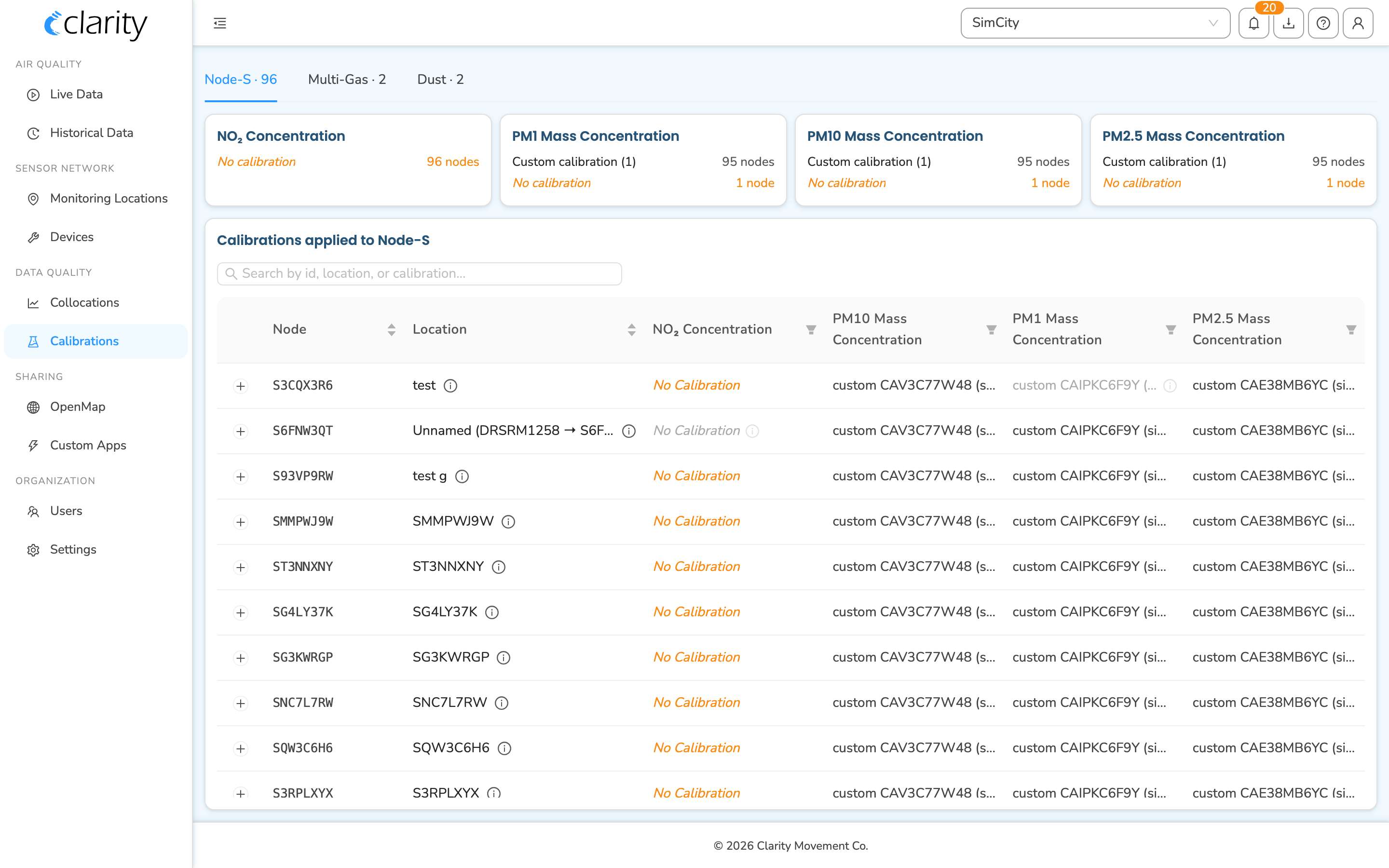Viewport: 1389px width, 868px height.
Task: Expand the ST3NNXNY row
Action: point(241,567)
